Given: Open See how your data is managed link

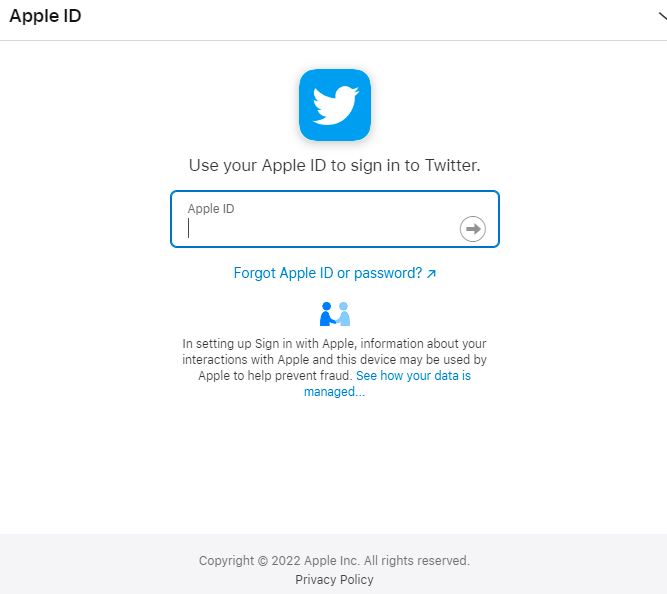Looking at the screenshot, I should coord(387,383).
